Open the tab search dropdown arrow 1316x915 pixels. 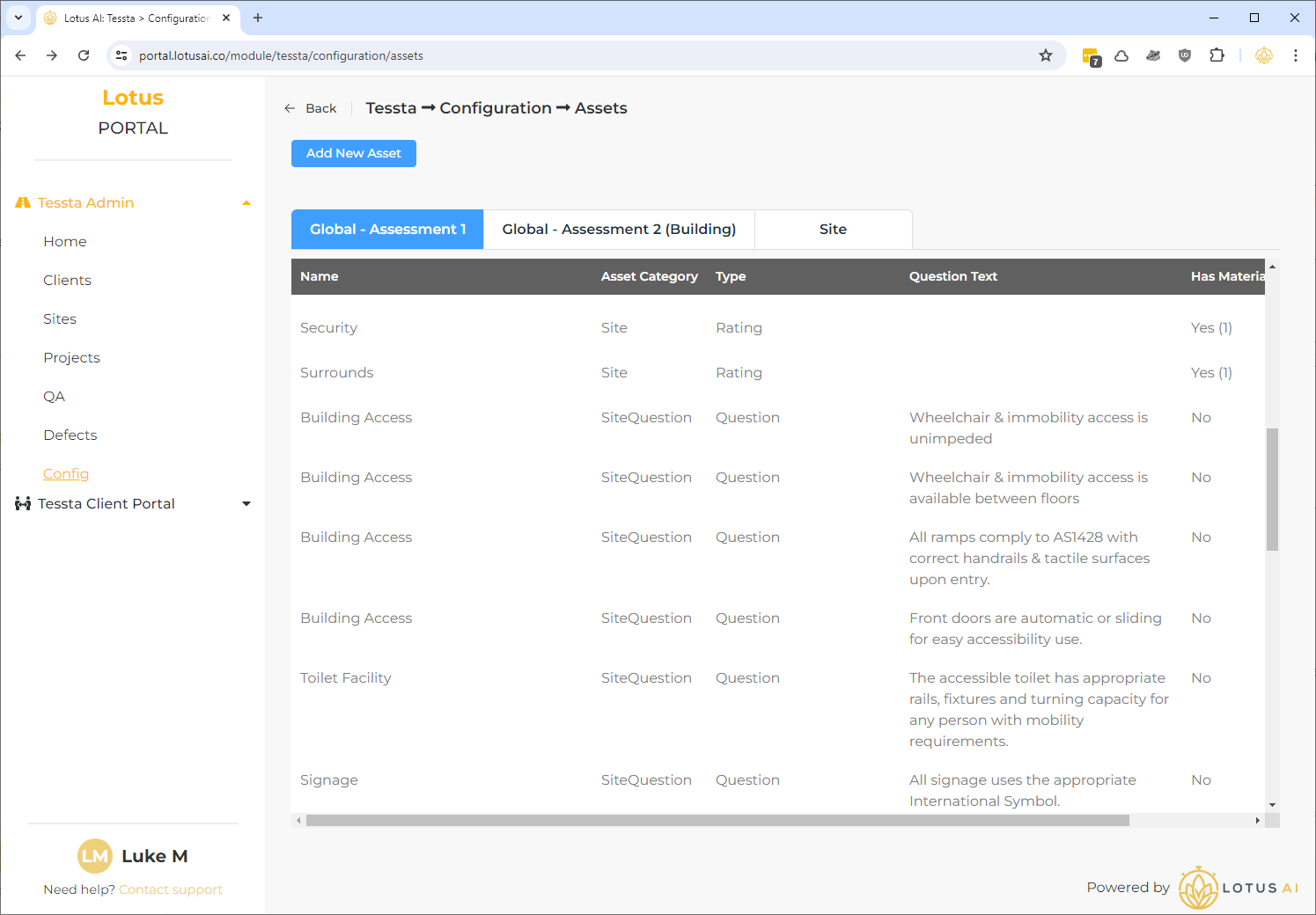(18, 18)
